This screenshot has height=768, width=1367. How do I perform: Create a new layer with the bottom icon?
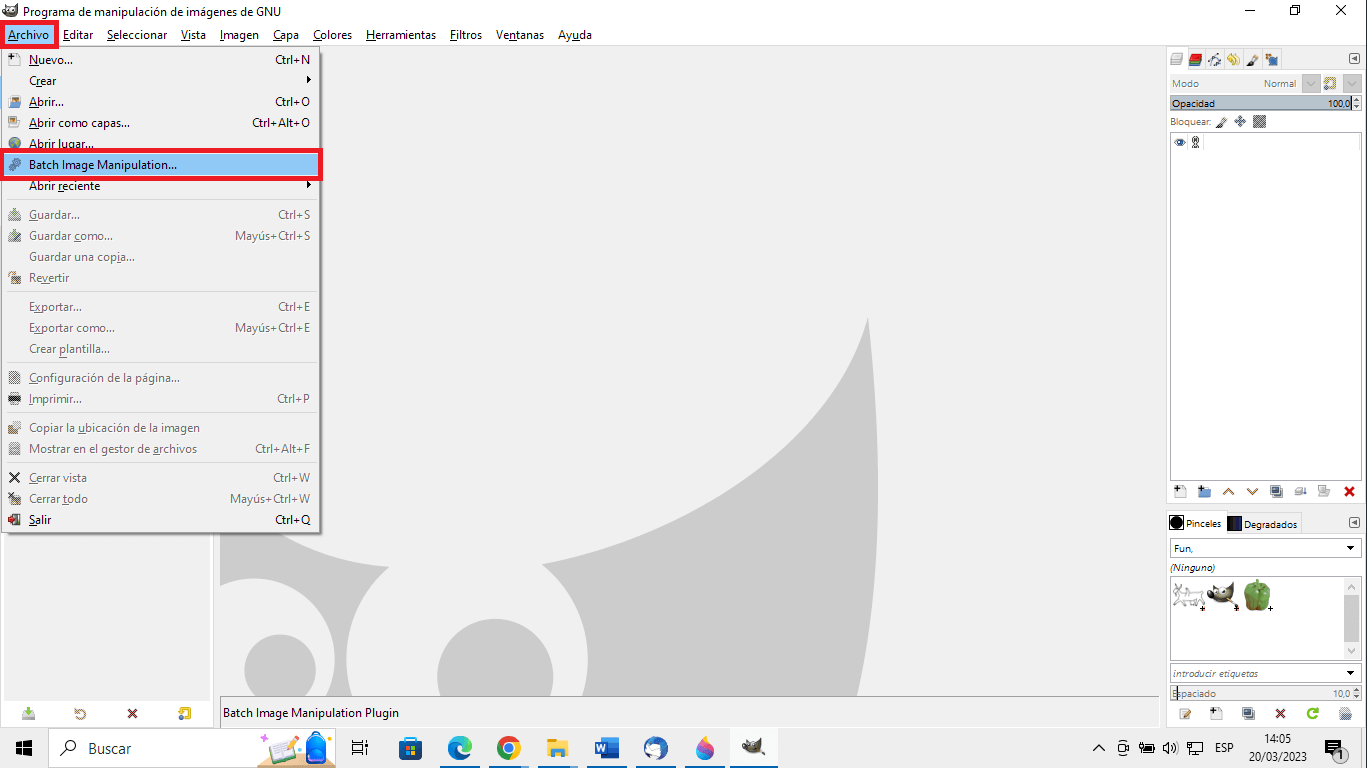(1180, 491)
